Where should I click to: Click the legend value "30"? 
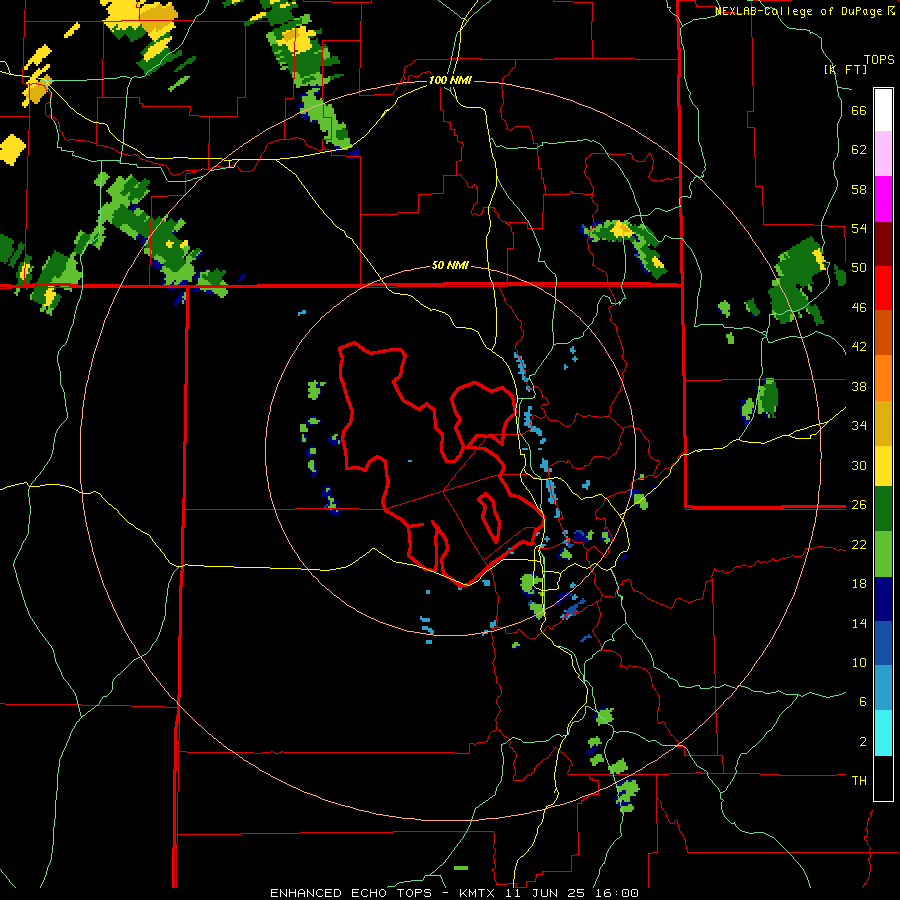point(859,465)
